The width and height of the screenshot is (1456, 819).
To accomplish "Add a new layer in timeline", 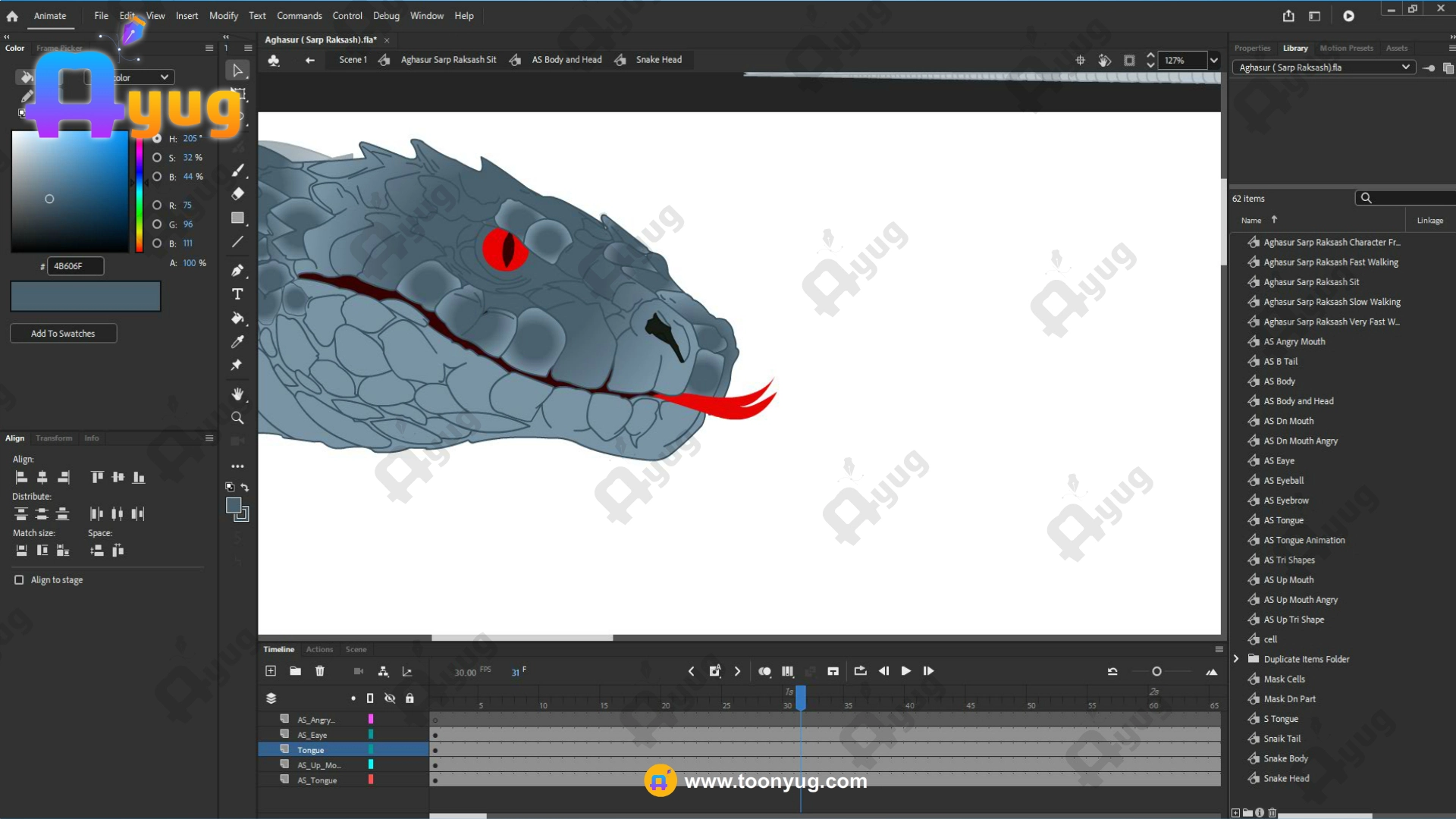I will click(271, 671).
